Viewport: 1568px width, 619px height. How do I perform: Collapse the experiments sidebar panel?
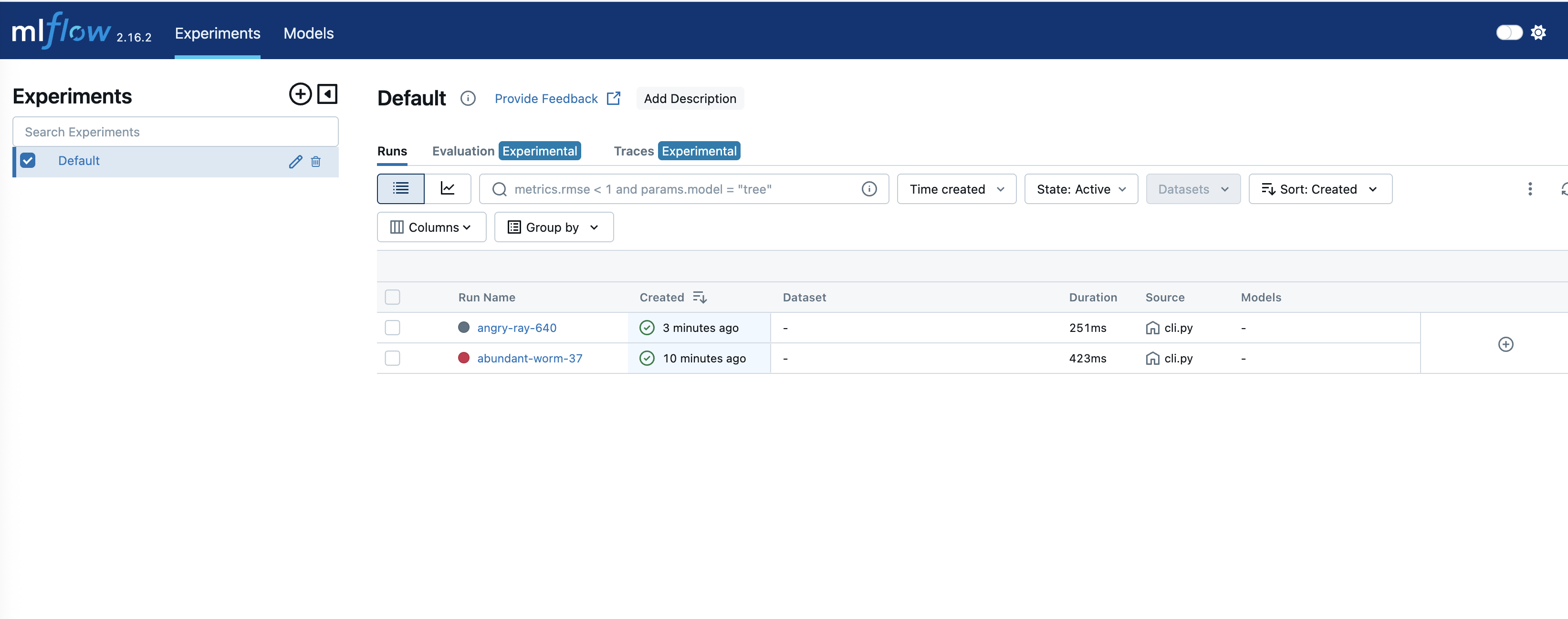pos(327,94)
